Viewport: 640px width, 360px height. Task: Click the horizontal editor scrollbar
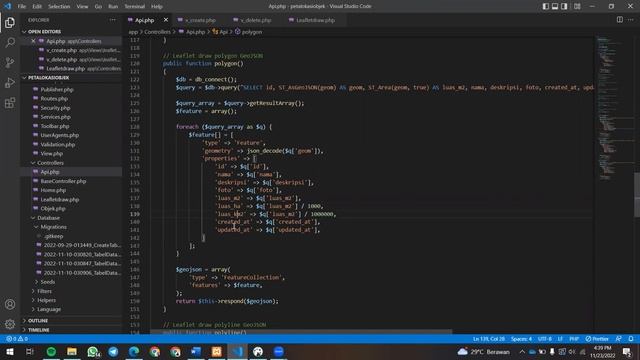[301, 332]
